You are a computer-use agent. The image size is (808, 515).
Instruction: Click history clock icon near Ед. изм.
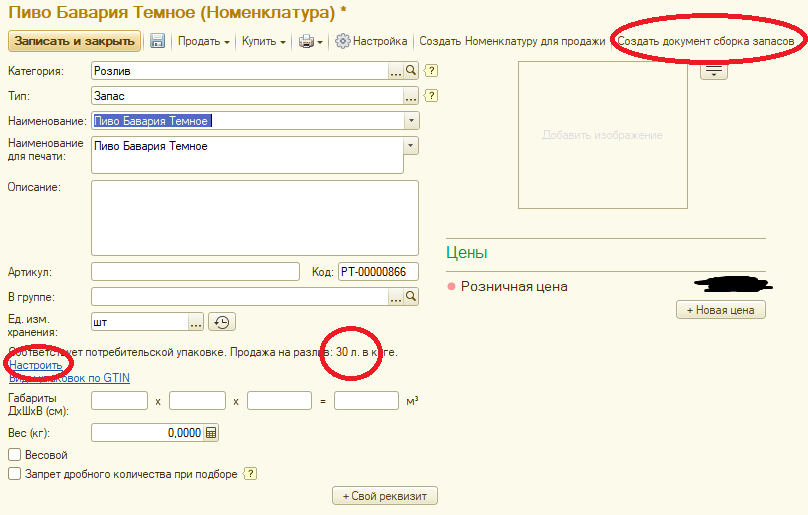[x=222, y=322]
